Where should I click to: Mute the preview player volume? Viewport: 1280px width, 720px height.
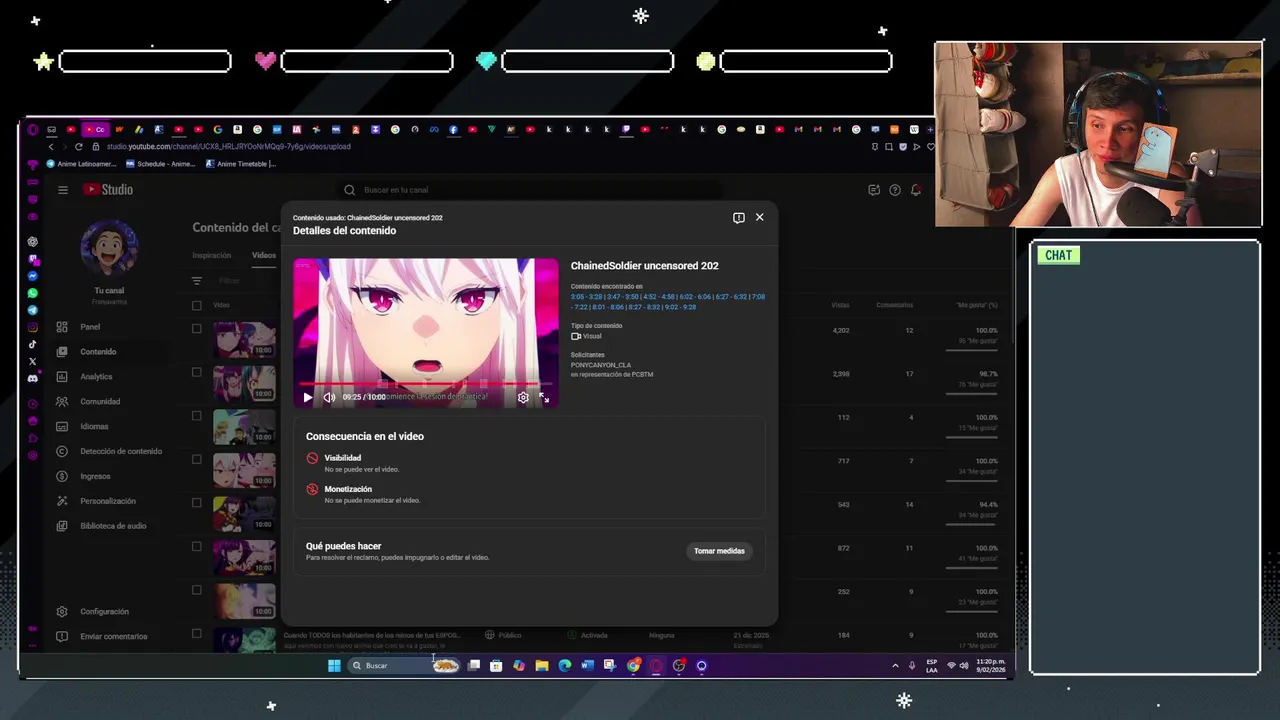click(x=329, y=397)
